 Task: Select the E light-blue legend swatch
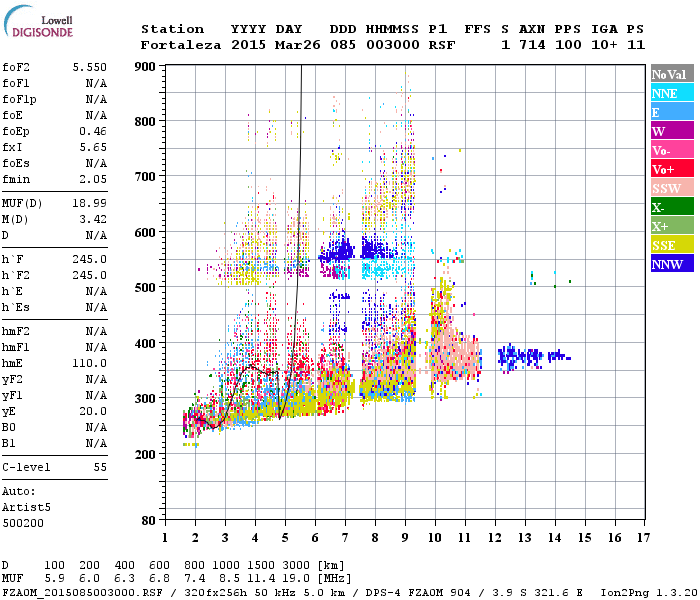[x=672, y=112]
